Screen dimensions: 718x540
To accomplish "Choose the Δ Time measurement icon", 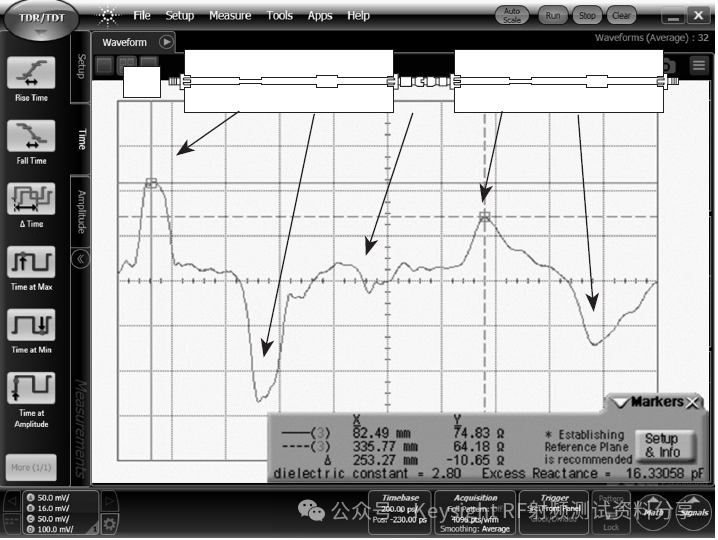I will [x=31, y=198].
